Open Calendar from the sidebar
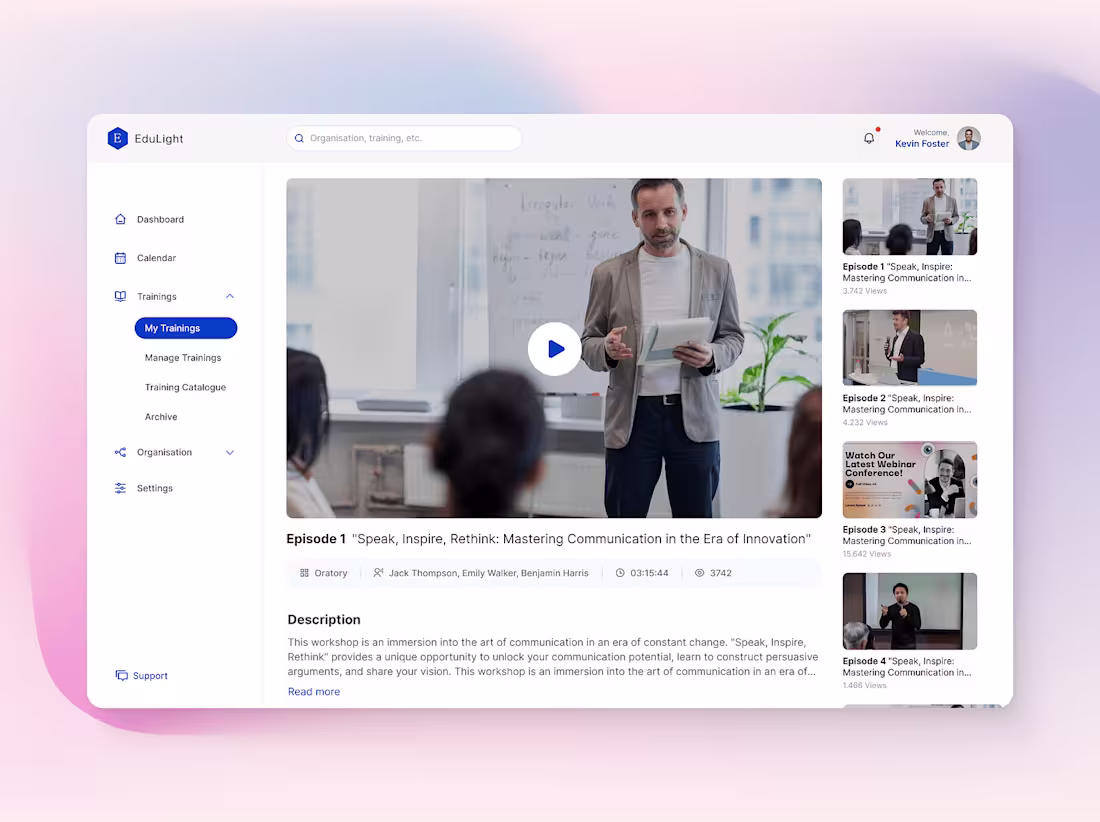This screenshot has width=1100, height=822. (156, 257)
